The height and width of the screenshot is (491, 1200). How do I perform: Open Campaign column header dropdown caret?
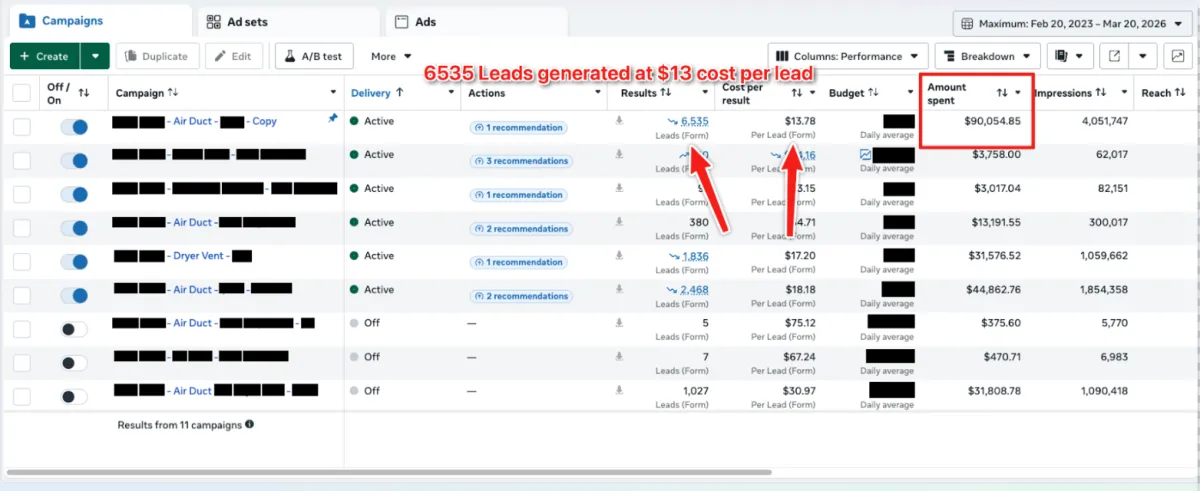click(x=333, y=93)
